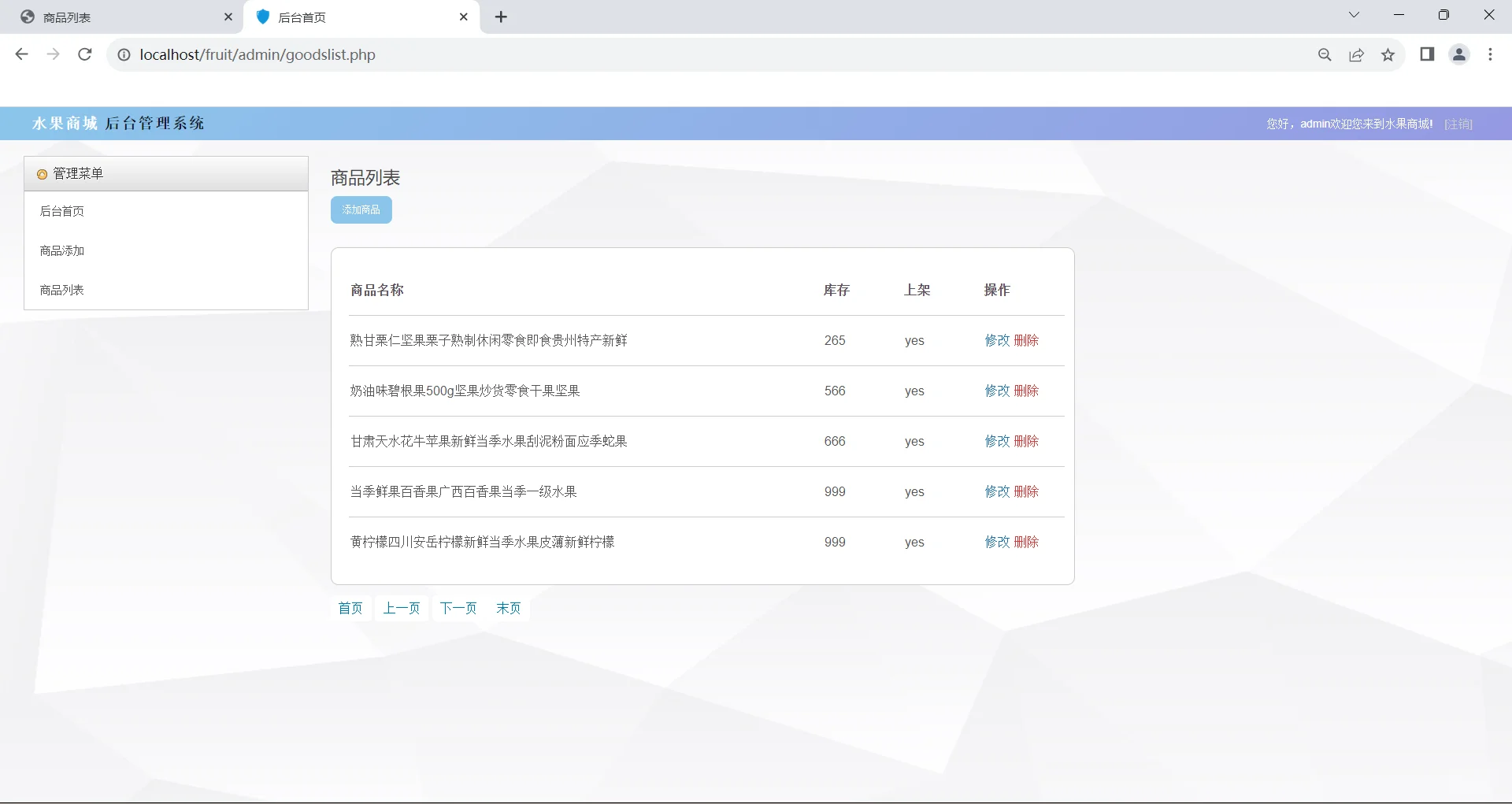Open the browser customize menu (three dots)
The width and height of the screenshot is (1512, 804).
(1490, 55)
